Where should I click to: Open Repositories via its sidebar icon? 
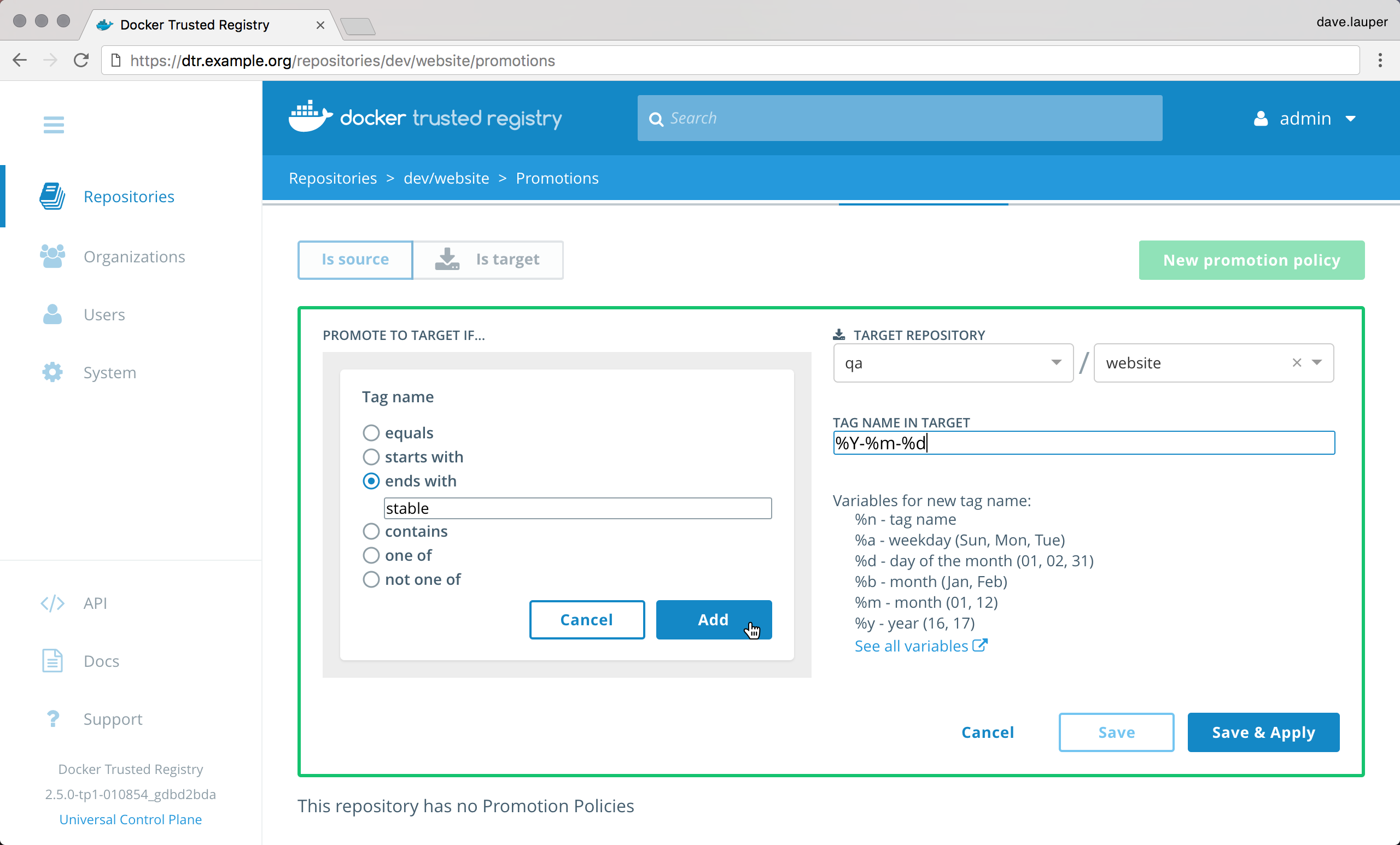coord(52,196)
